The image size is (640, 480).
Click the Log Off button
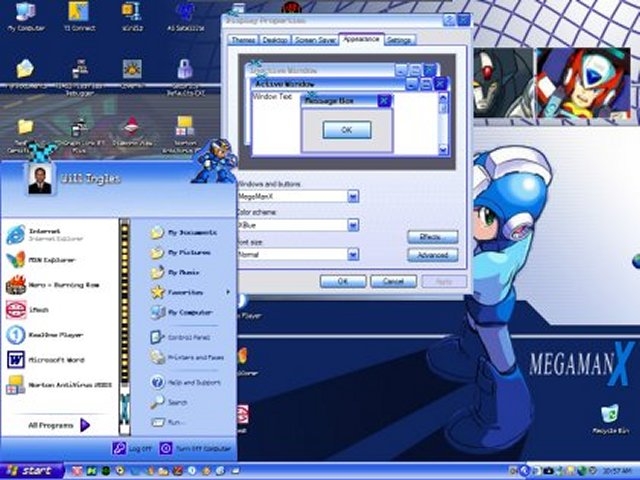[x=132, y=449]
